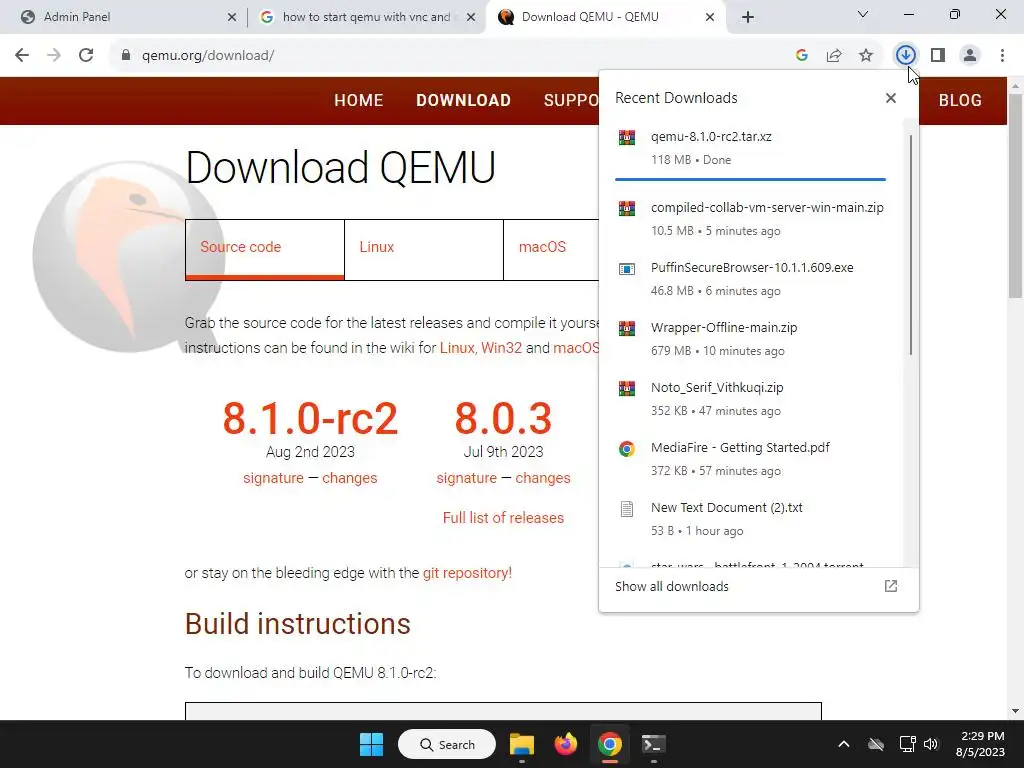Click the compiled-collab-vm-server zip file icon
This screenshot has height=768, width=1024.
(x=627, y=208)
